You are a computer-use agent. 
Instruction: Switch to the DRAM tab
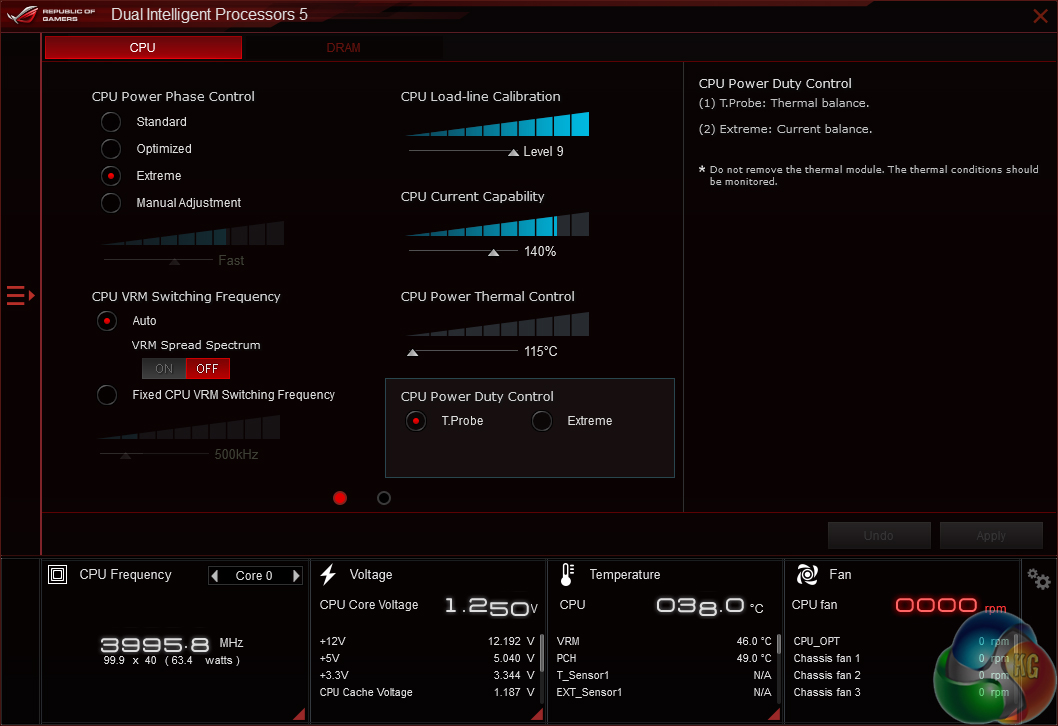pyautogui.click(x=343, y=47)
